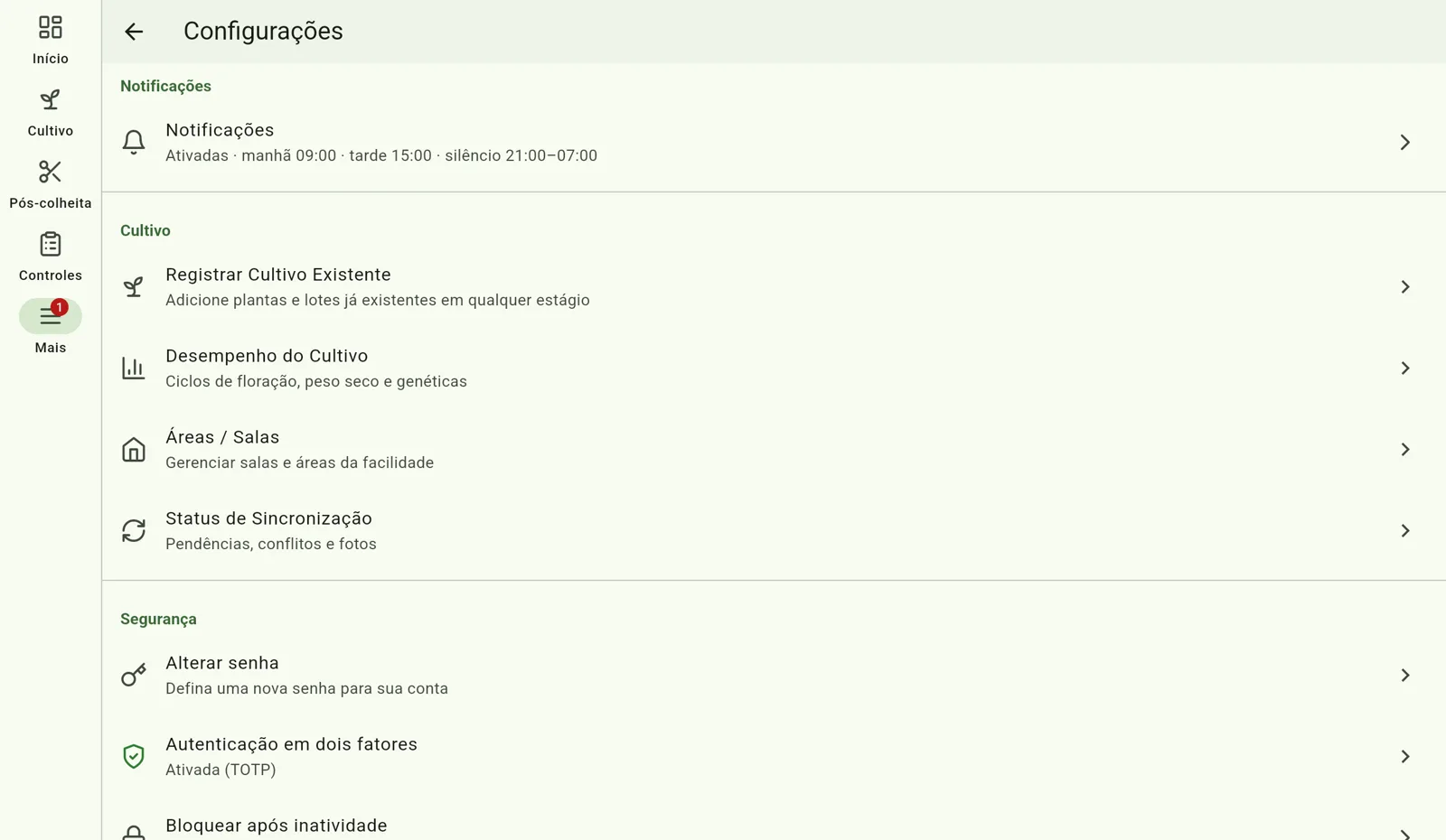Go back using the arrow icon

coord(134,32)
